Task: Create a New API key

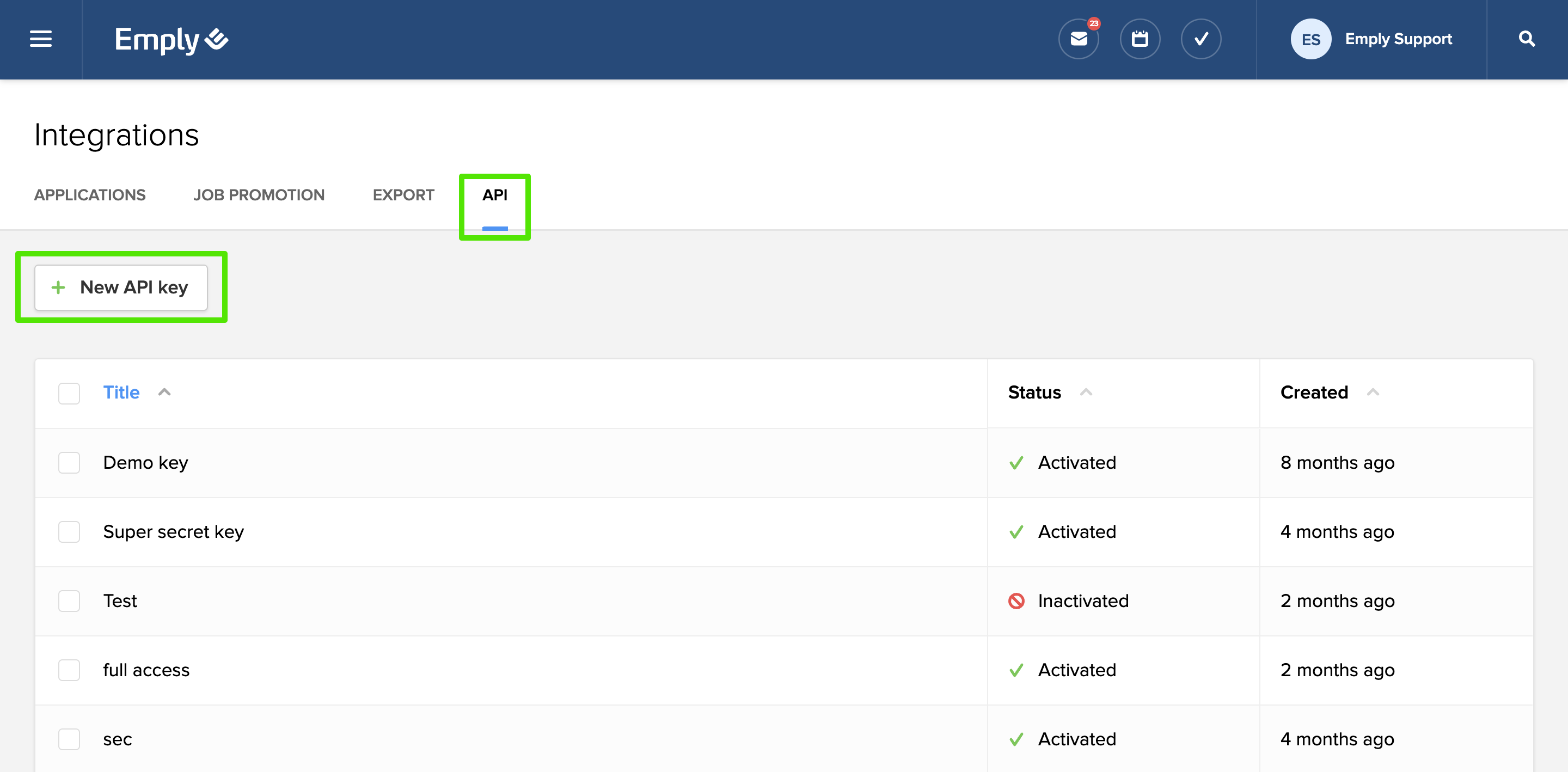Action: 121,287
